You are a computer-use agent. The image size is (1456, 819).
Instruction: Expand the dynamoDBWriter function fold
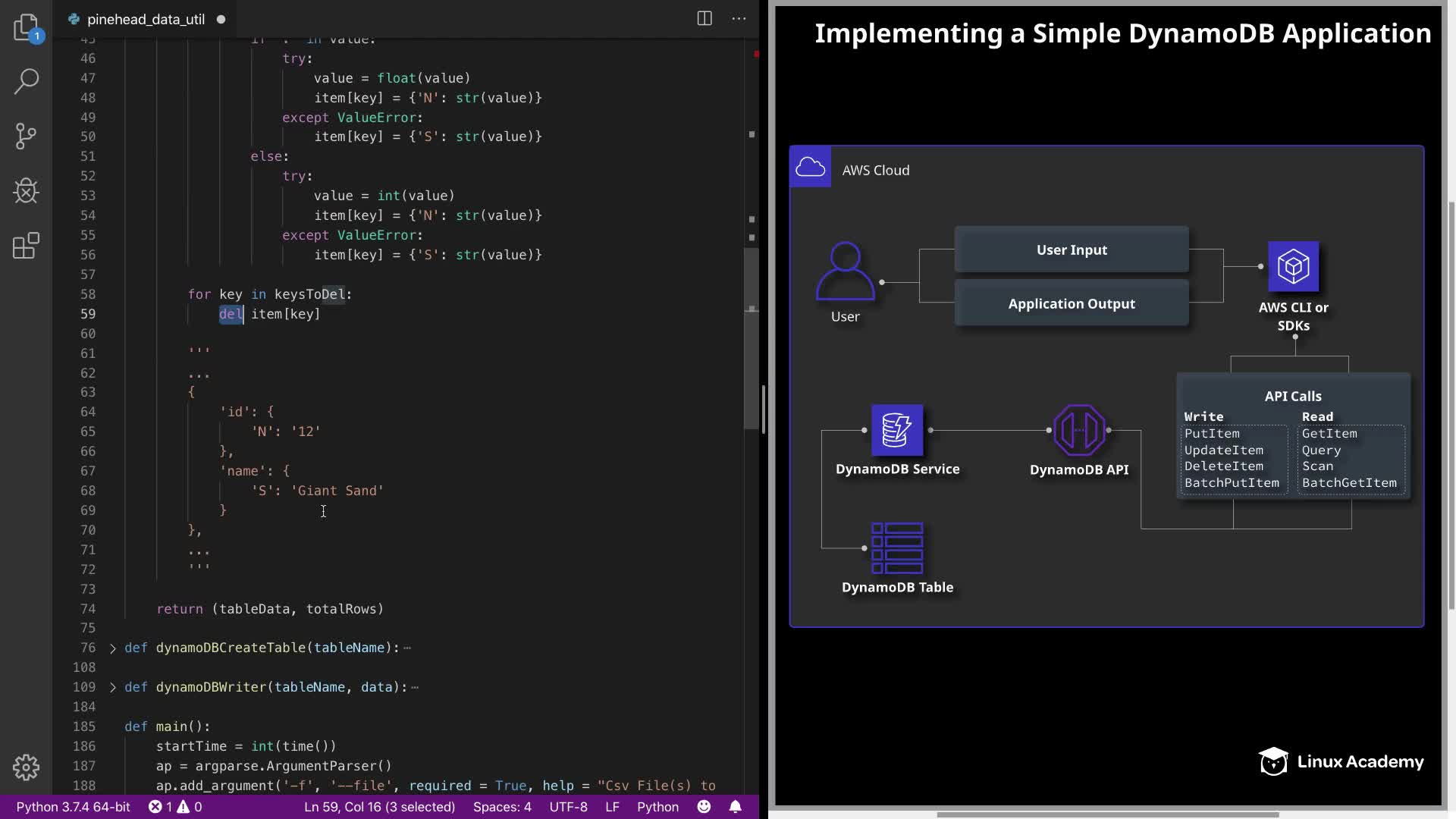113,687
